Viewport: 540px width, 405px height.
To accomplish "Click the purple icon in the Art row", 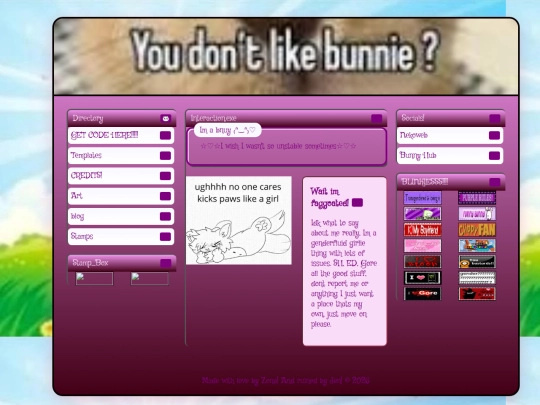I will [x=165, y=196].
